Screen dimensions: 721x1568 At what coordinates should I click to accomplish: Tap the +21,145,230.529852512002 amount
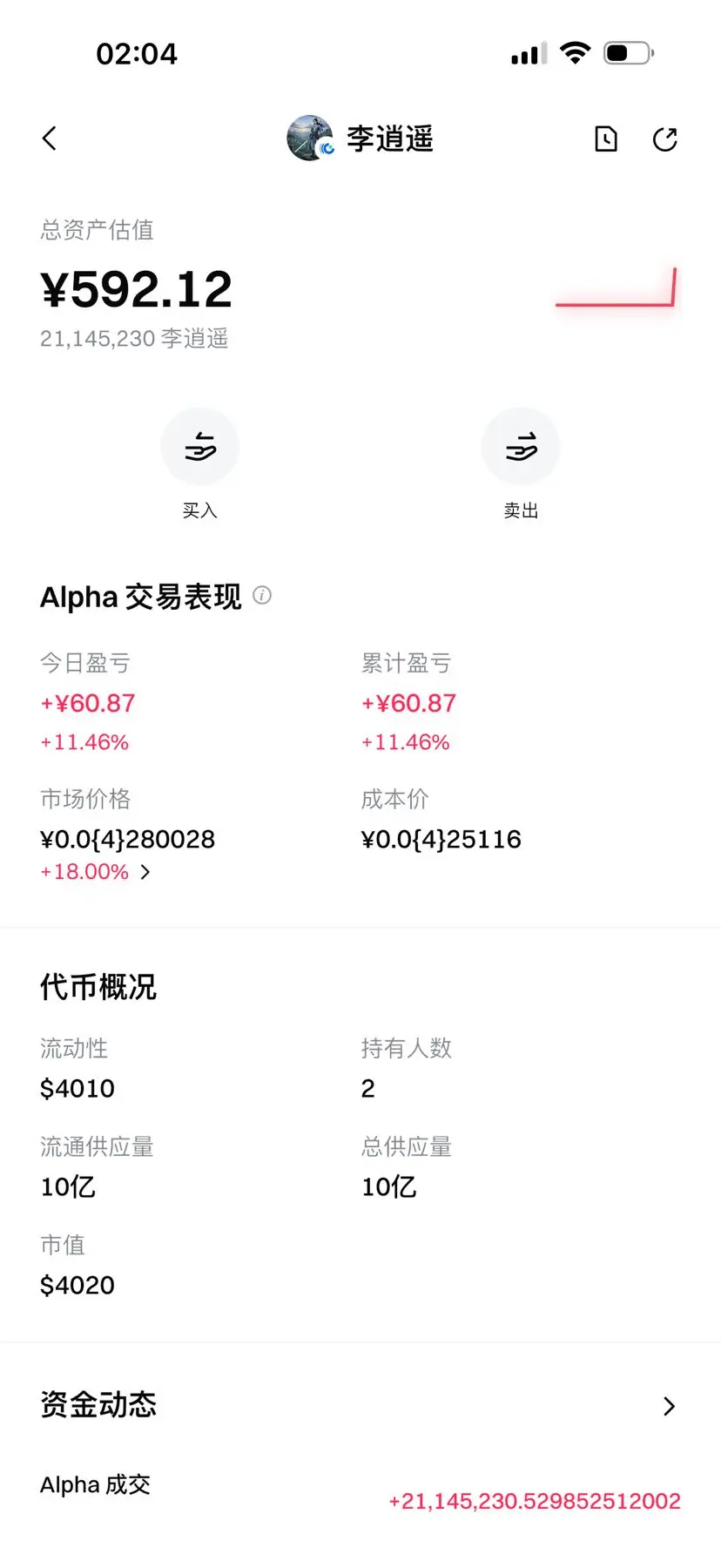(x=535, y=1501)
